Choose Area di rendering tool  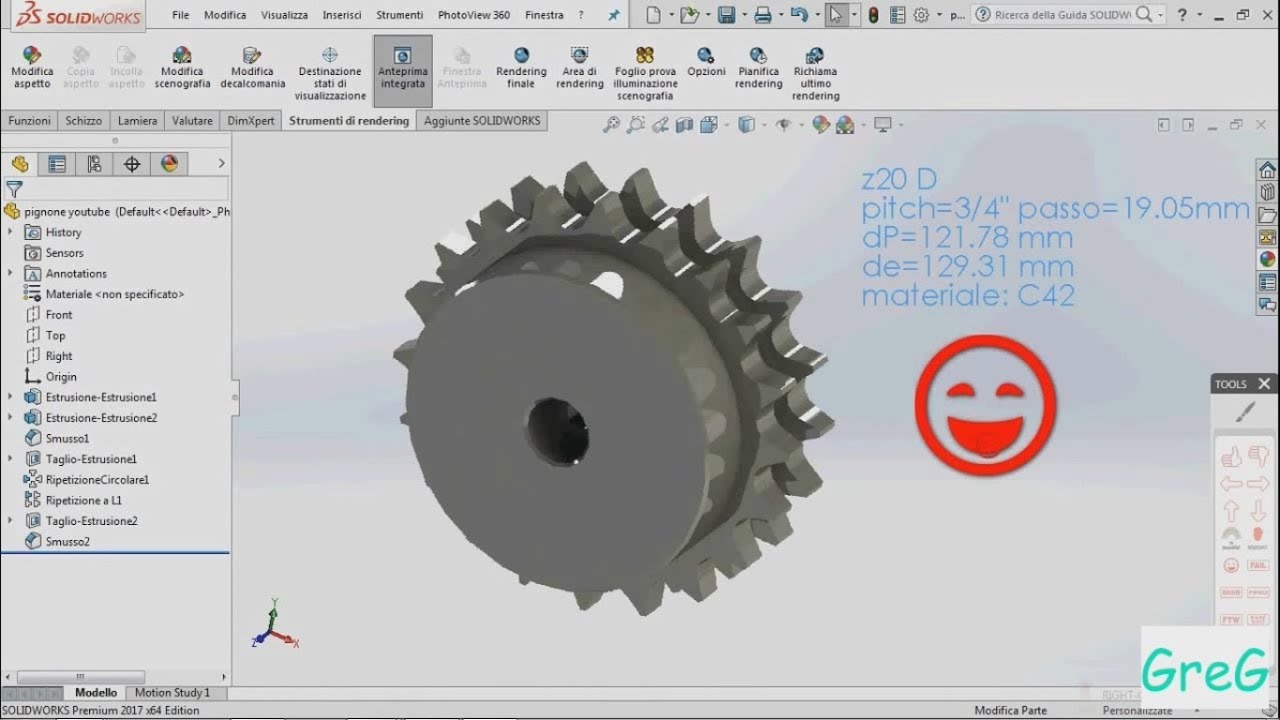pos(580,68)
